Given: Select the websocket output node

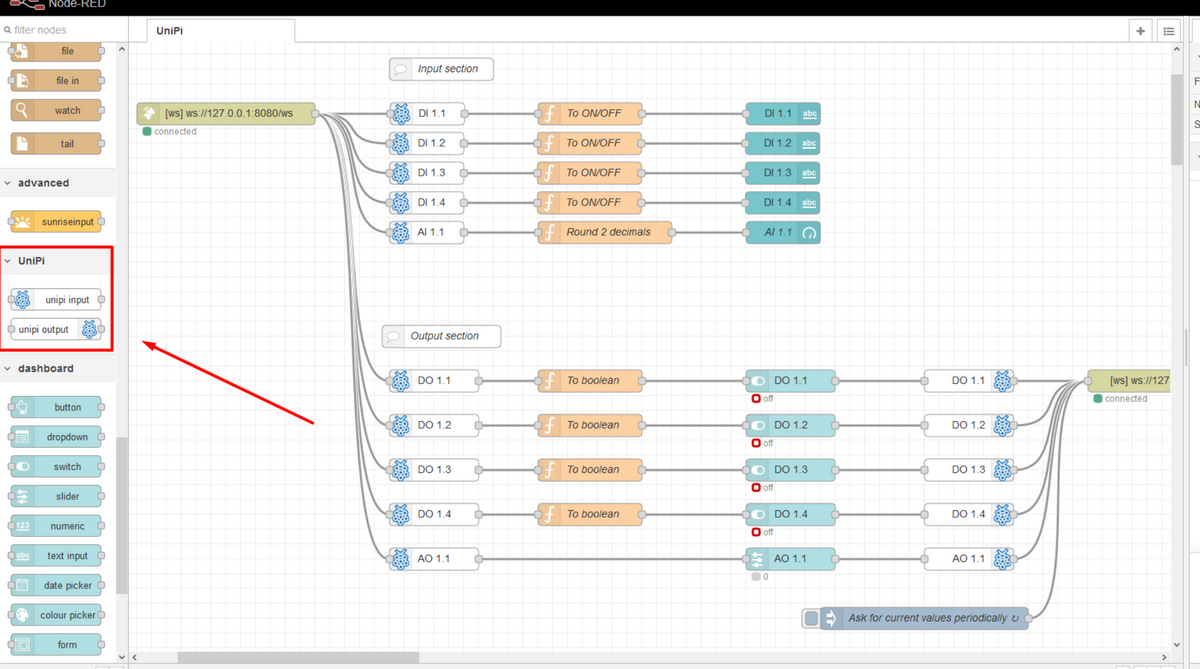Looking at the screenshot, I should [1130, 380].
